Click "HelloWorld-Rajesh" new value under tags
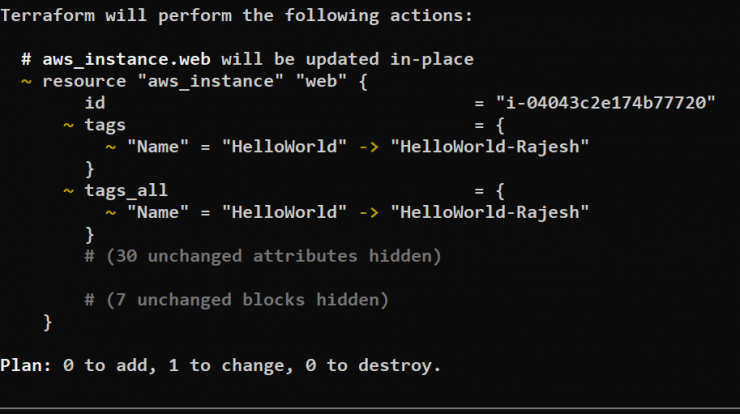This screenshot has width=740, height=414. 490,147
